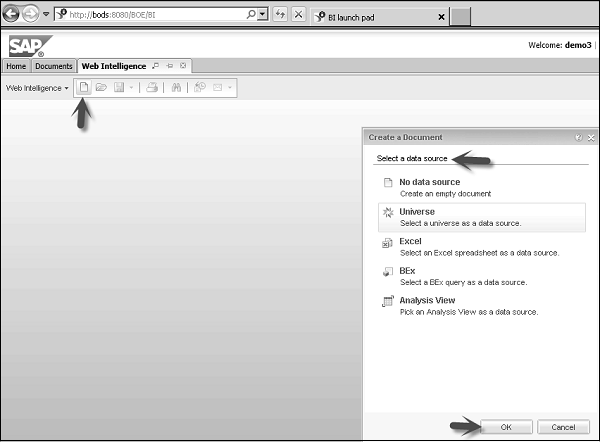Switch to the Documents tab
Image resolution: width=600 pixels, height=442 pixels.
click(54, 66)
